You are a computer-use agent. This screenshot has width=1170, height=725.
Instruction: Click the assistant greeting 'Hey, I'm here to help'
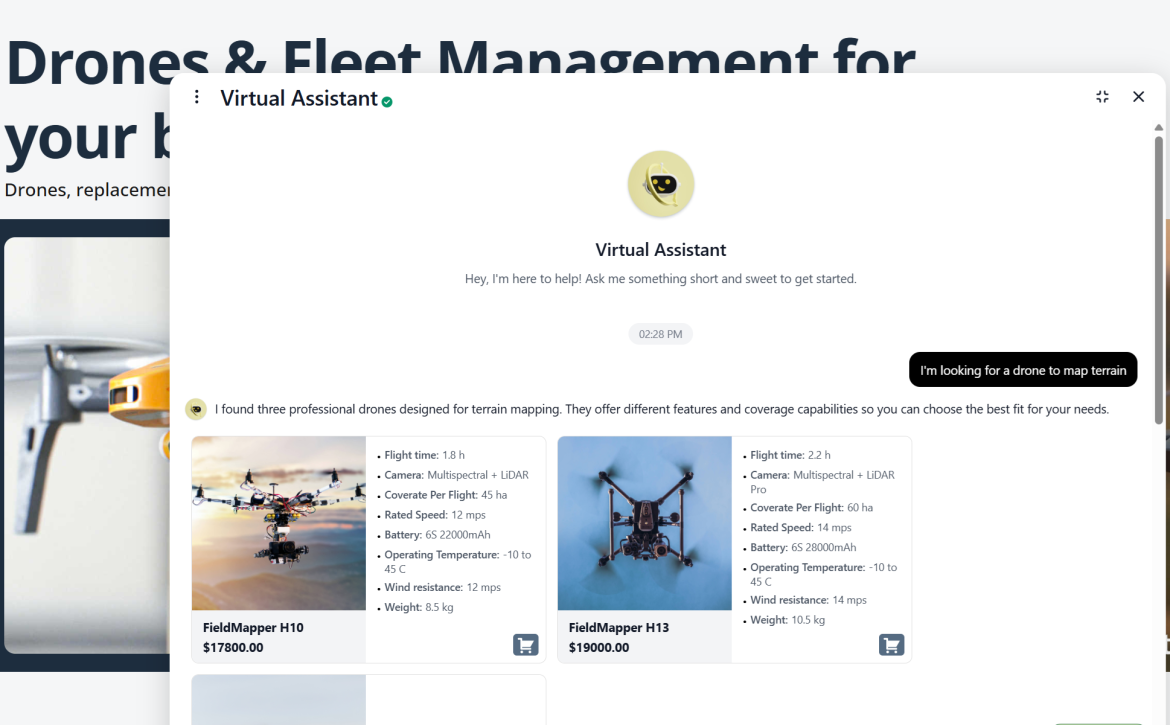pyautogui.click(x=660, y=279)
